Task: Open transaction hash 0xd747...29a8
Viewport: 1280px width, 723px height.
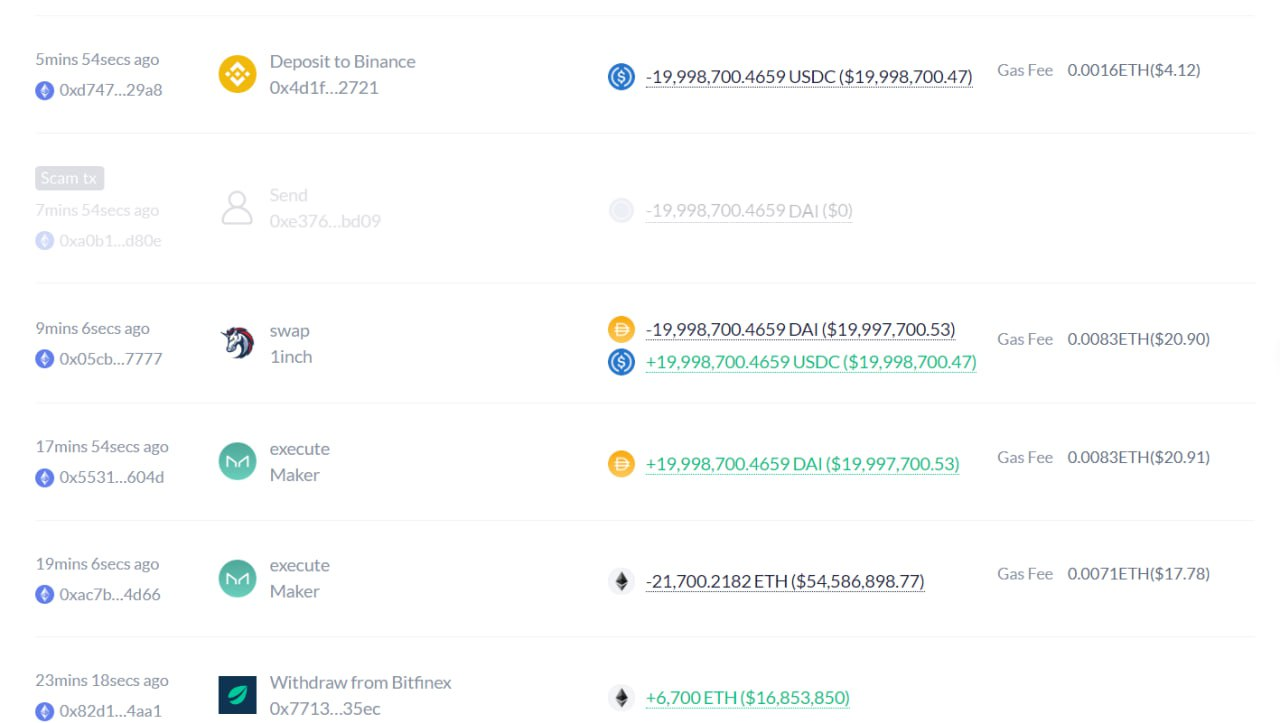Action: pos(111,90)
